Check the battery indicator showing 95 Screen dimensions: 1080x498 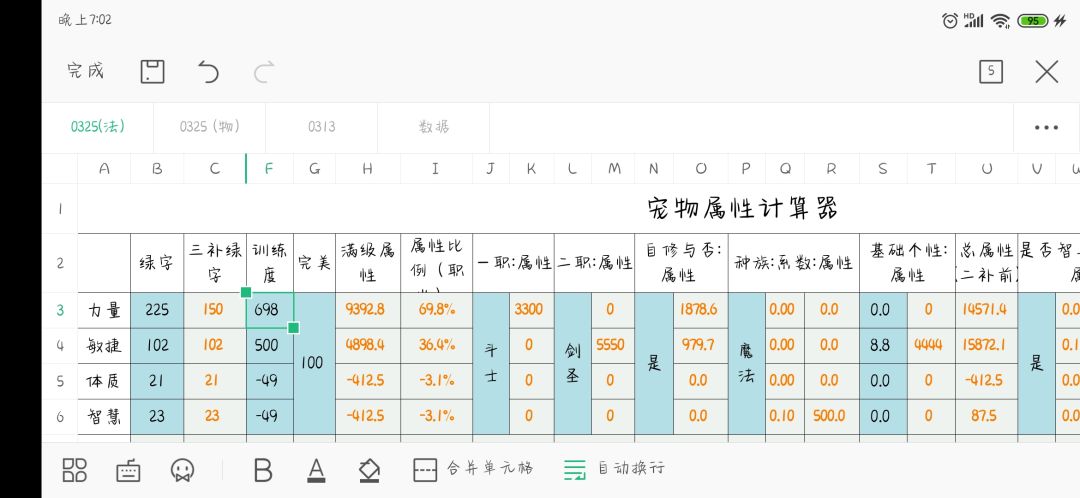pos(1032,21)
